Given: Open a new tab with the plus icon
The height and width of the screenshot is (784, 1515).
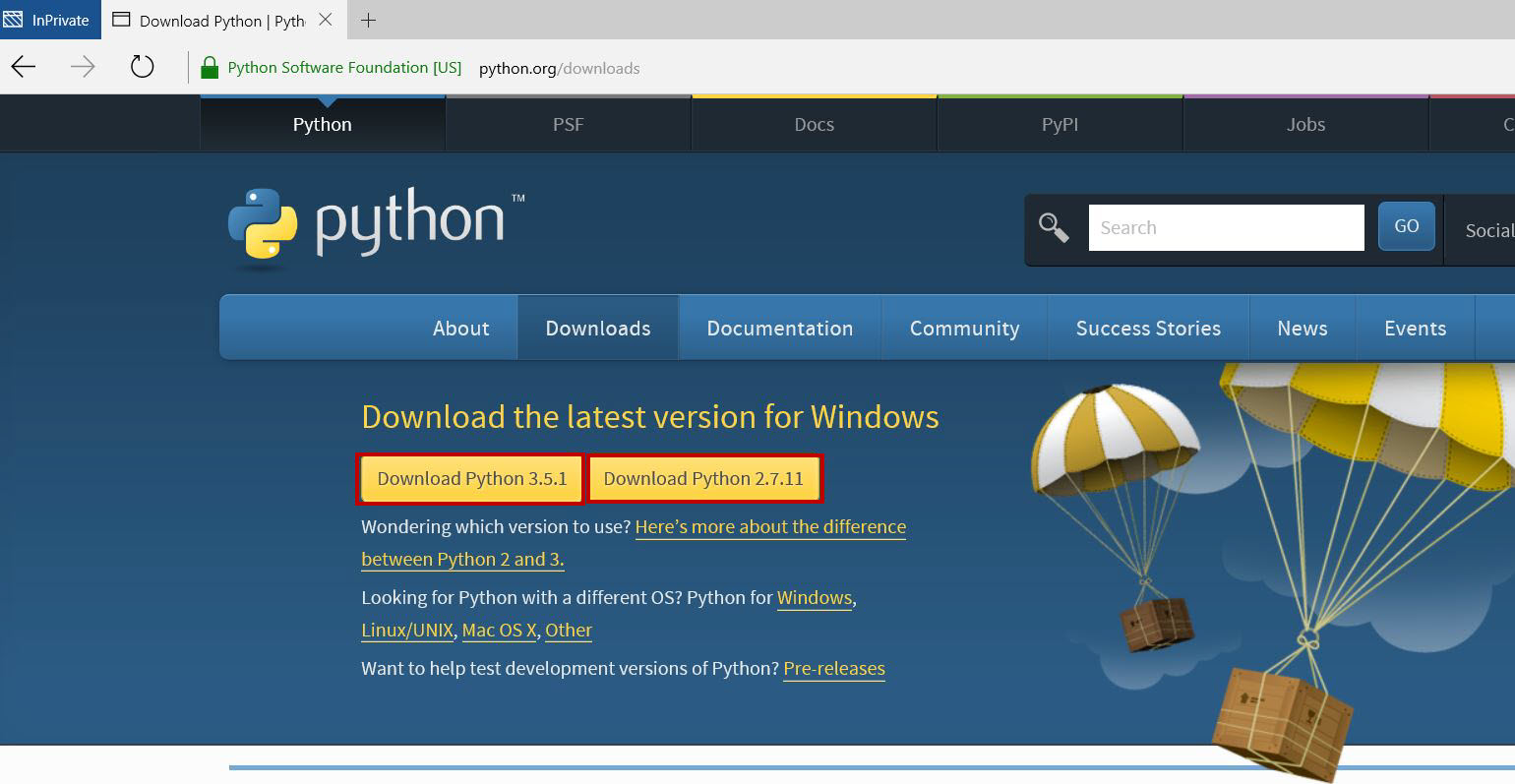Looking at the screenshot, I should point(368,20).
